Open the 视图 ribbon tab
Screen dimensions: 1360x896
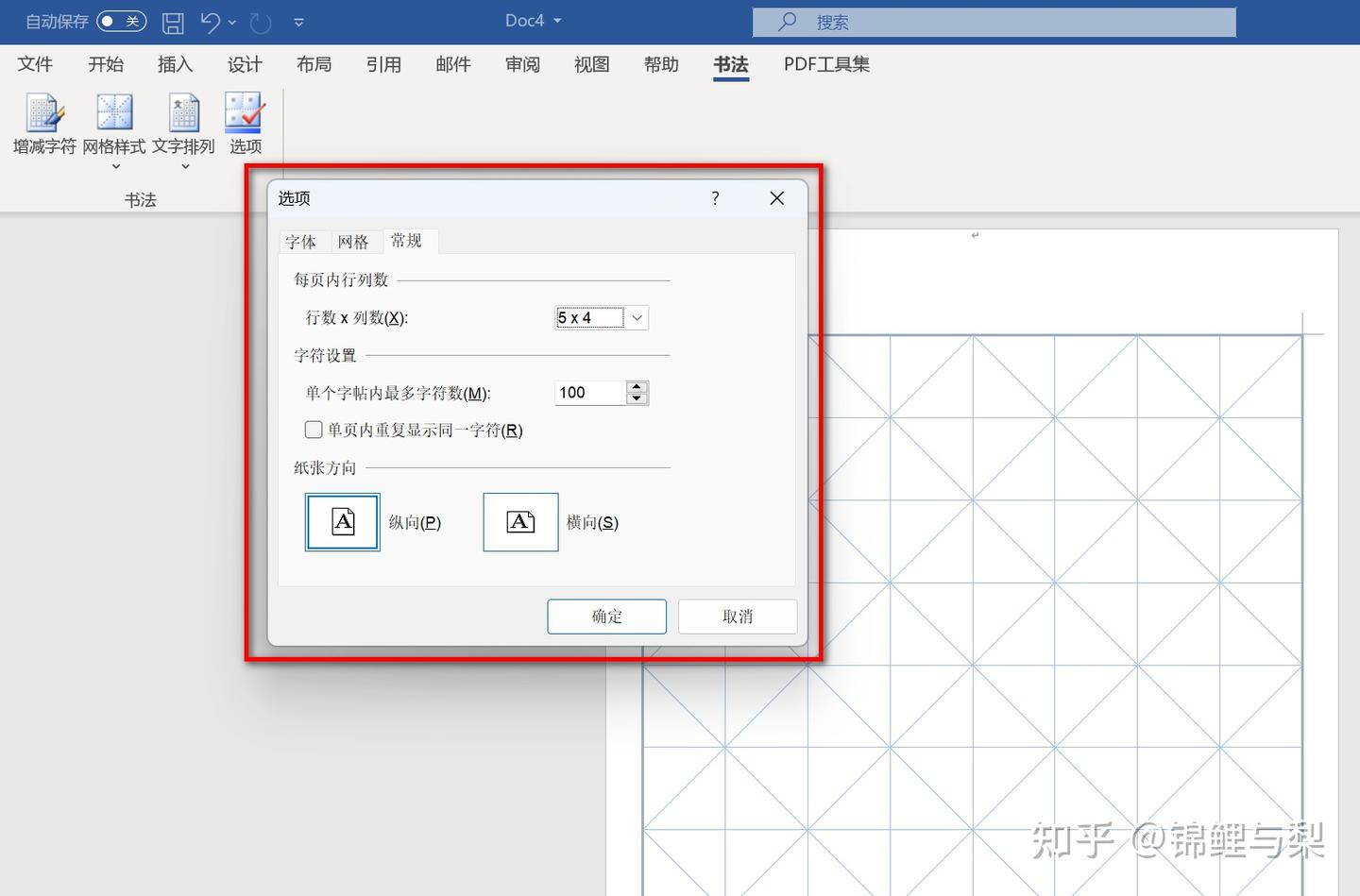coord(592,64)
